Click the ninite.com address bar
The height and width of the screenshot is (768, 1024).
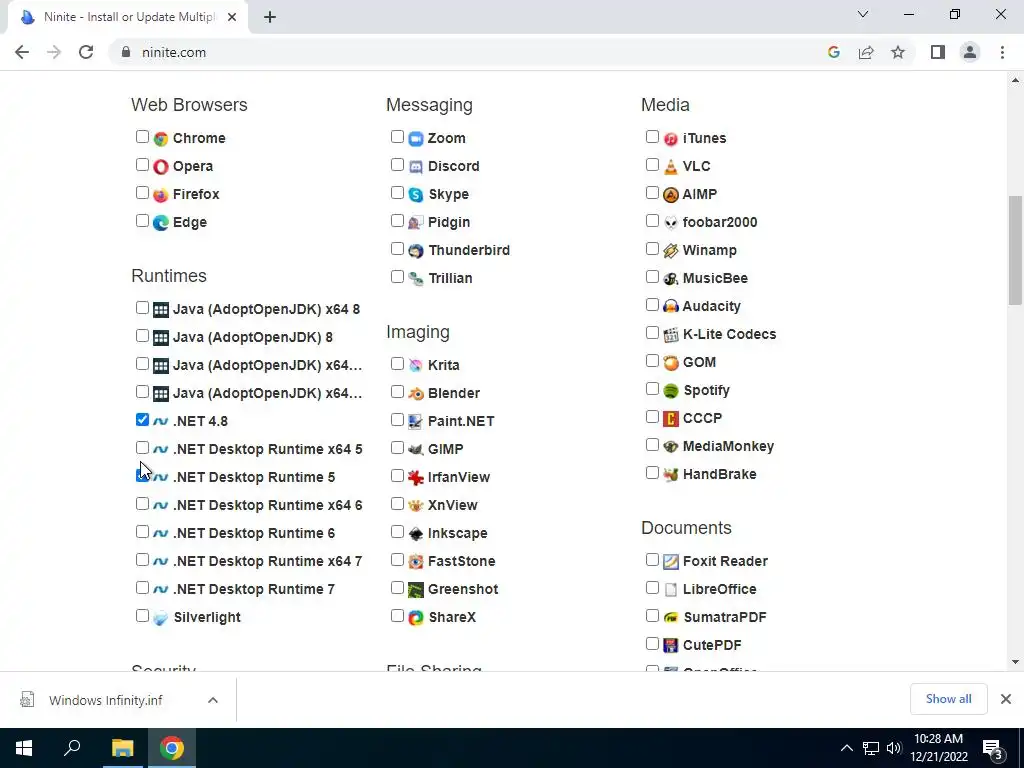point(468,52)
